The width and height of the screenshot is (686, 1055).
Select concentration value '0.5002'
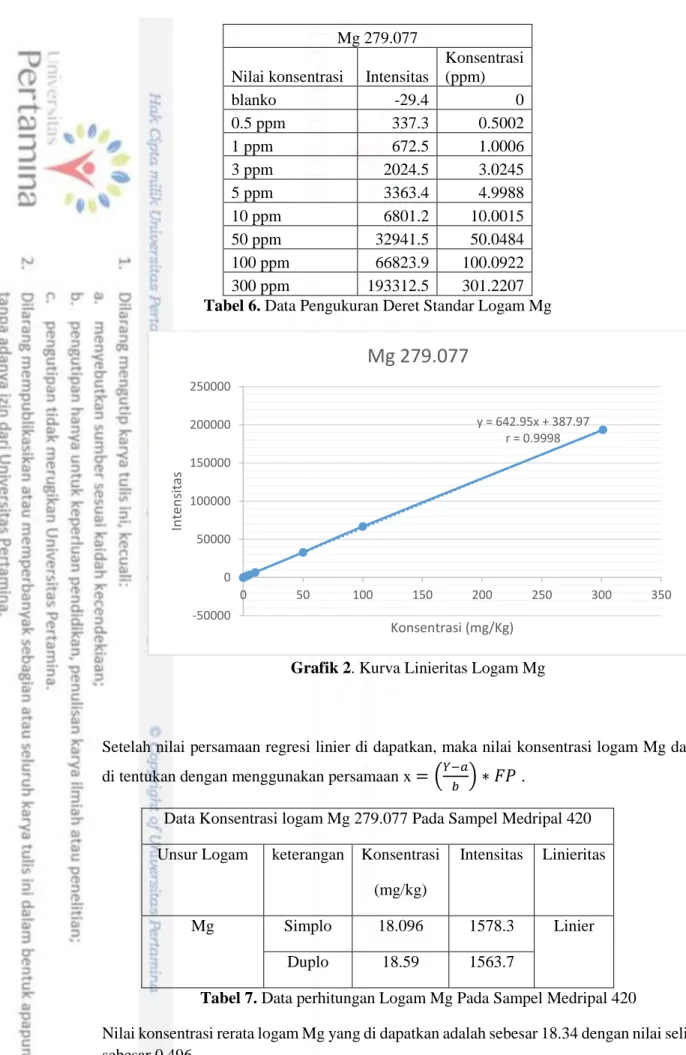click(500, 122)
